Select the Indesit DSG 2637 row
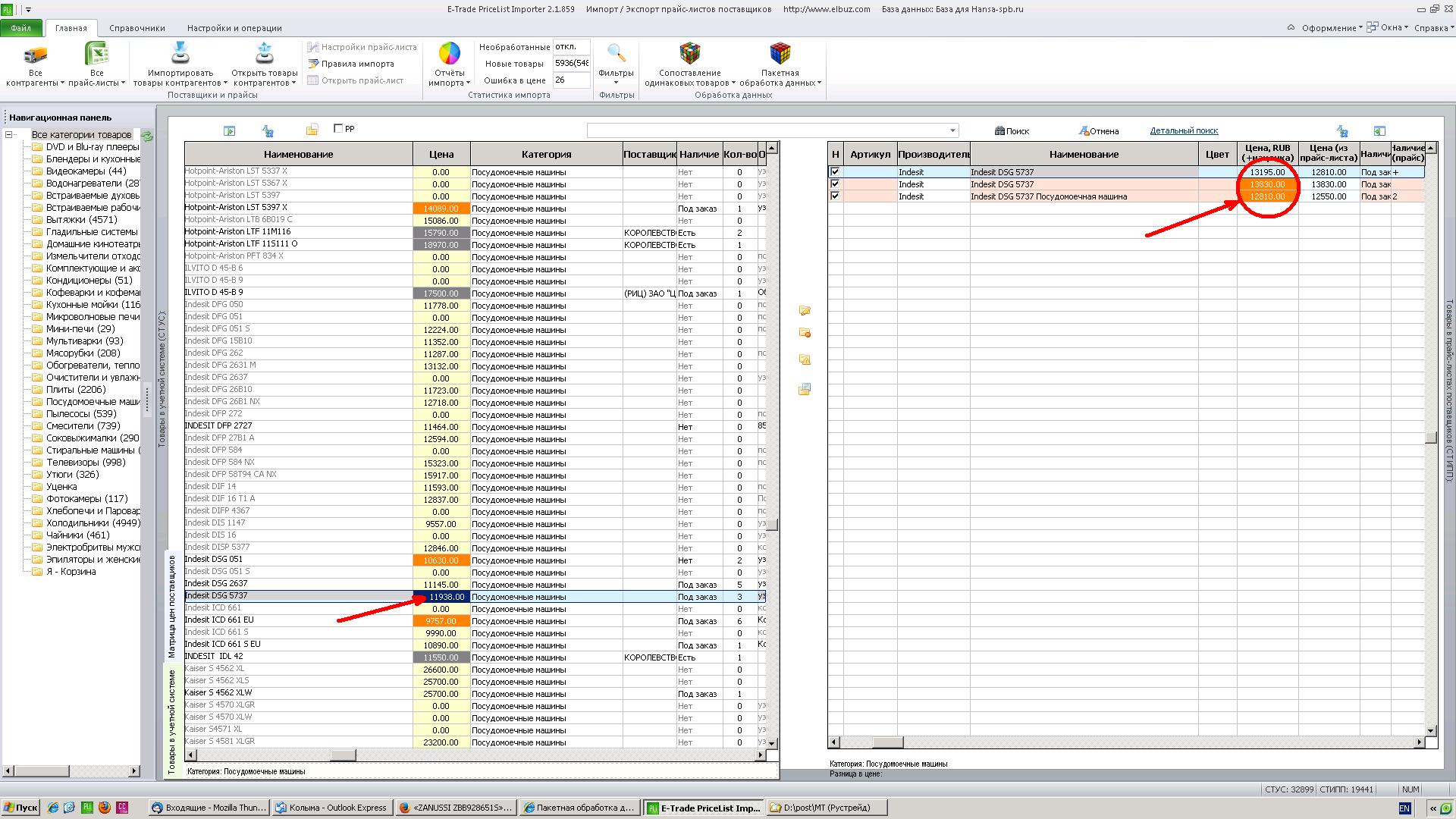 pos(475,584)
